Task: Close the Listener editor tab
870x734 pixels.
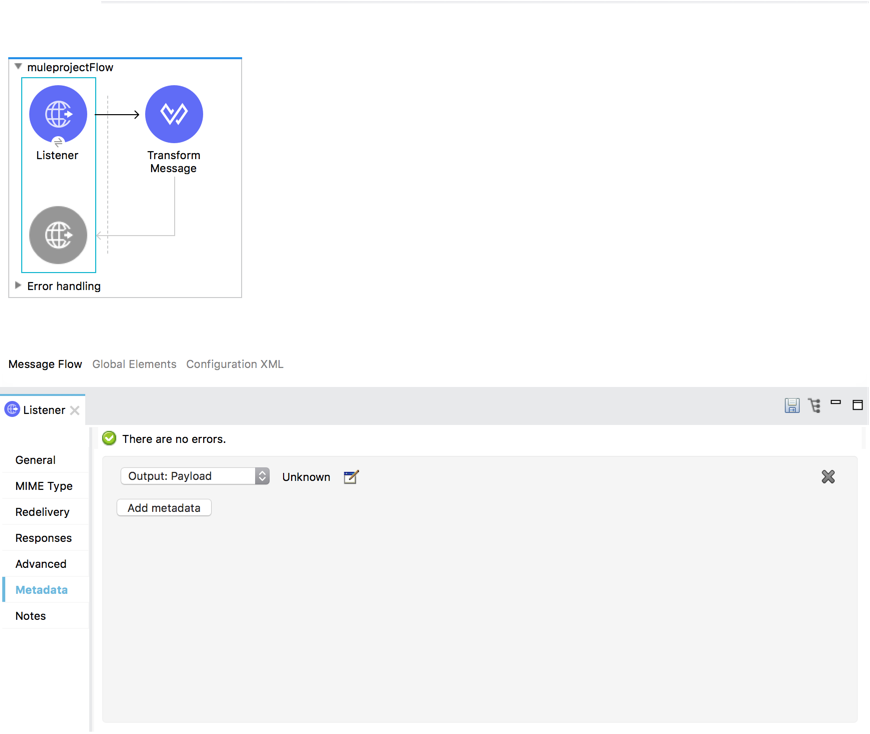Action: tap(75, 409)
